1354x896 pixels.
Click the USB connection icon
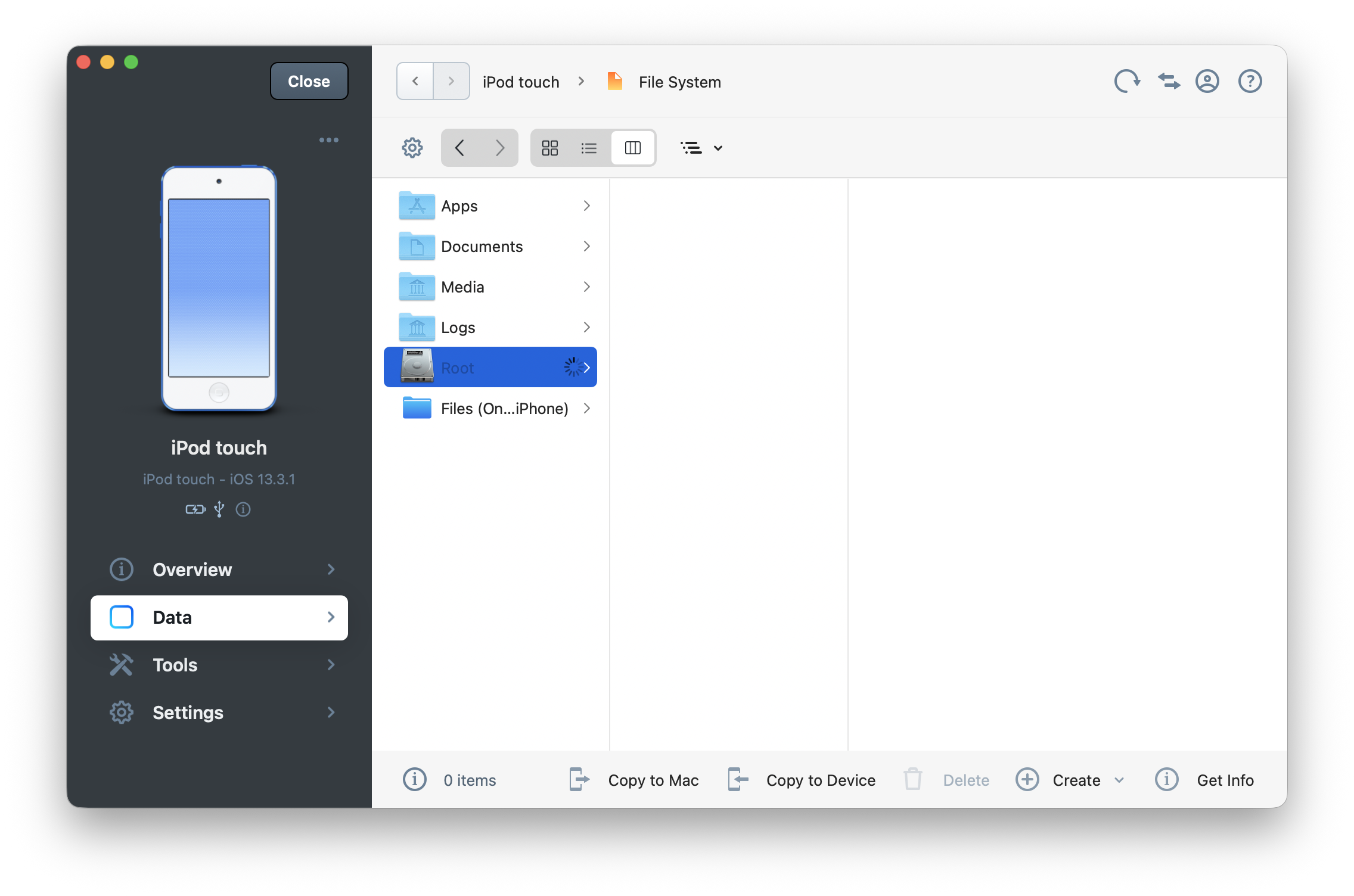(x=219, y=509)
